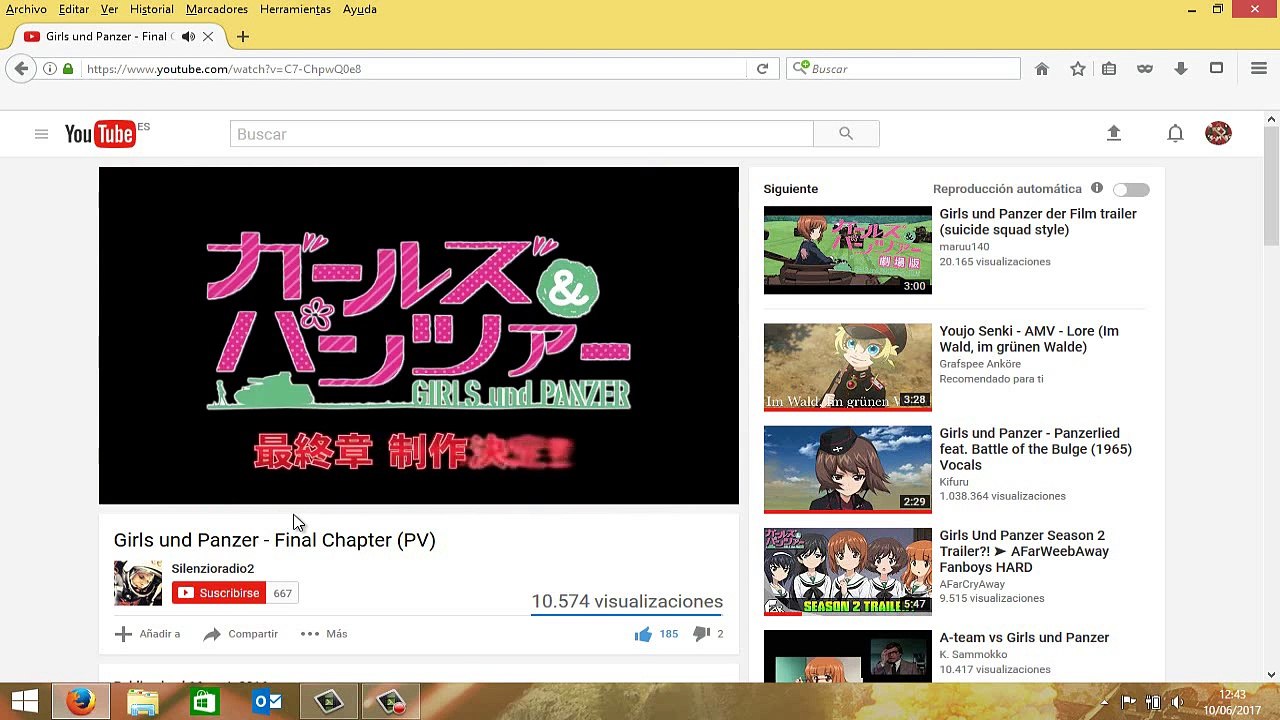
Task: Show the bookmarks list icon
Action: point(1109,69)
